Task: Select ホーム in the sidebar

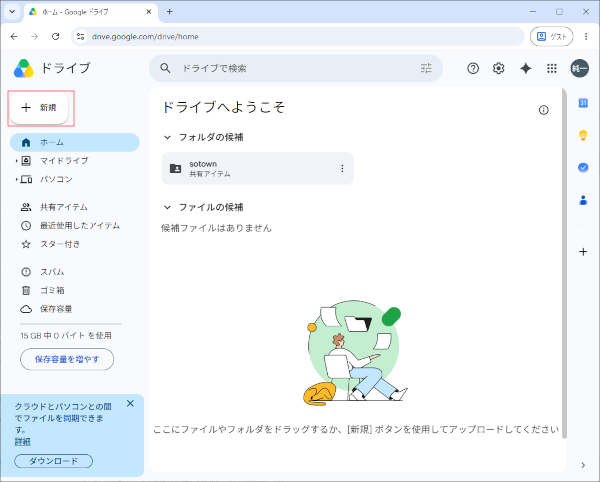Action: pyautogui.click(x=75, y=142)
